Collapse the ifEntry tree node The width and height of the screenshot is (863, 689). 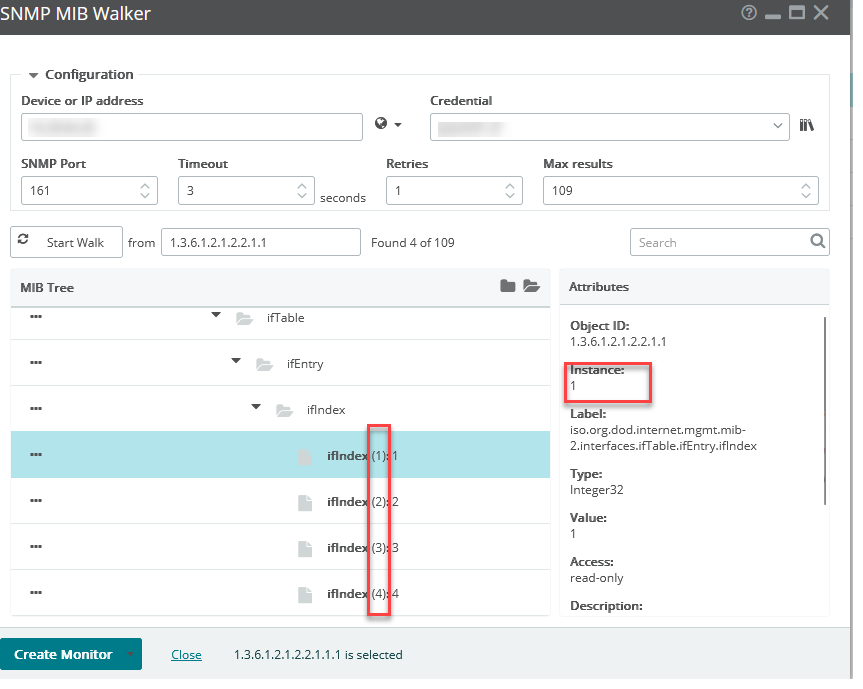(236, 362)
